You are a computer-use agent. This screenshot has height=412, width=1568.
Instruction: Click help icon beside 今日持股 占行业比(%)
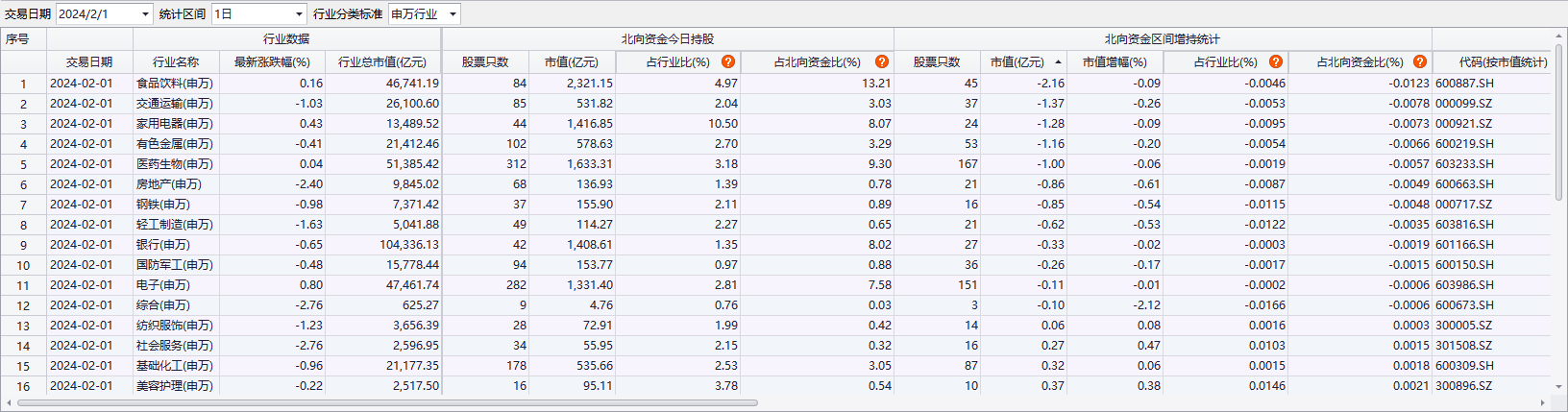tap(728, 61)
